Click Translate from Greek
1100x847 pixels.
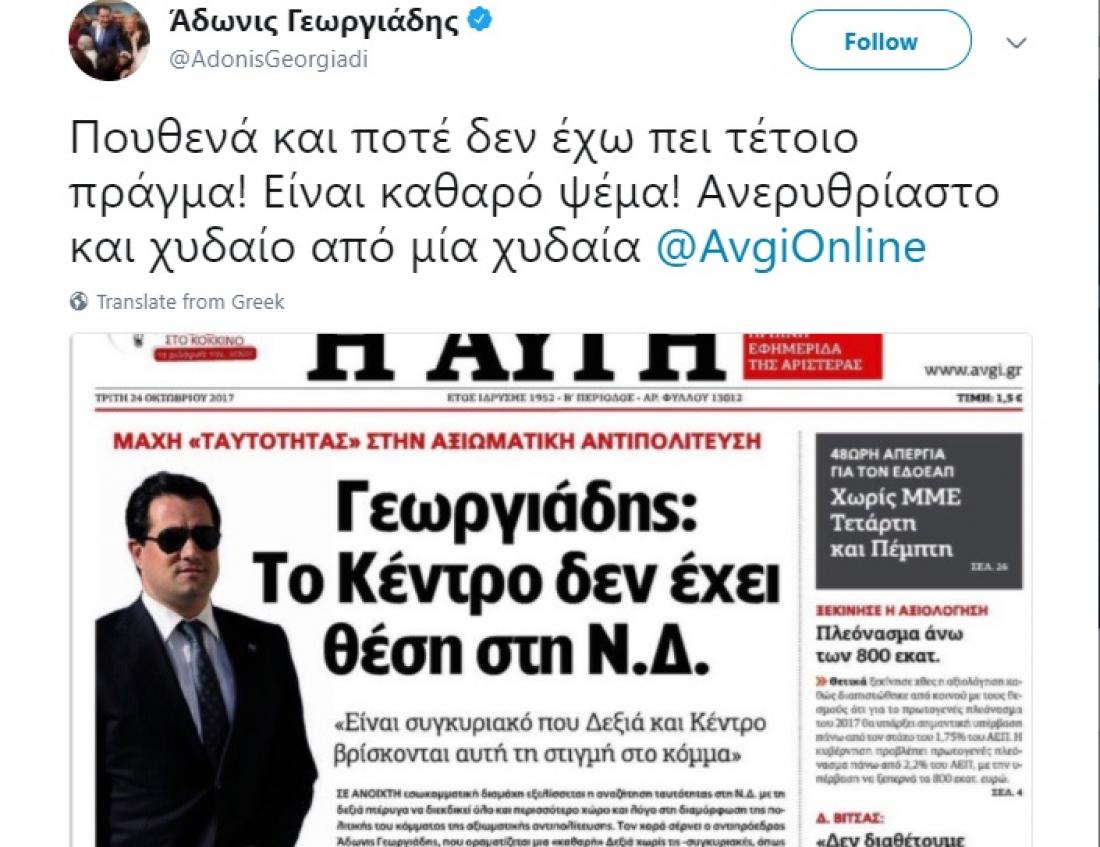coord(190,302)
